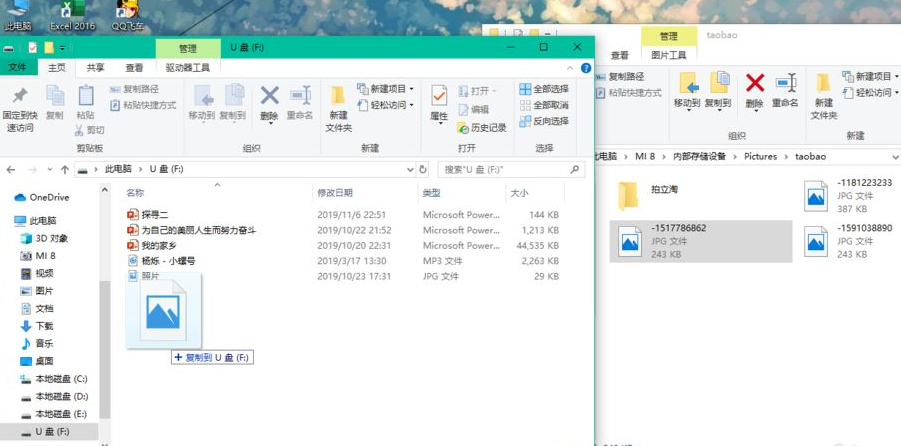Image resolution: width=901 pixels, height=446 pixels.
Task: Click the refresh button beside address bar
Action: (424, 170)
